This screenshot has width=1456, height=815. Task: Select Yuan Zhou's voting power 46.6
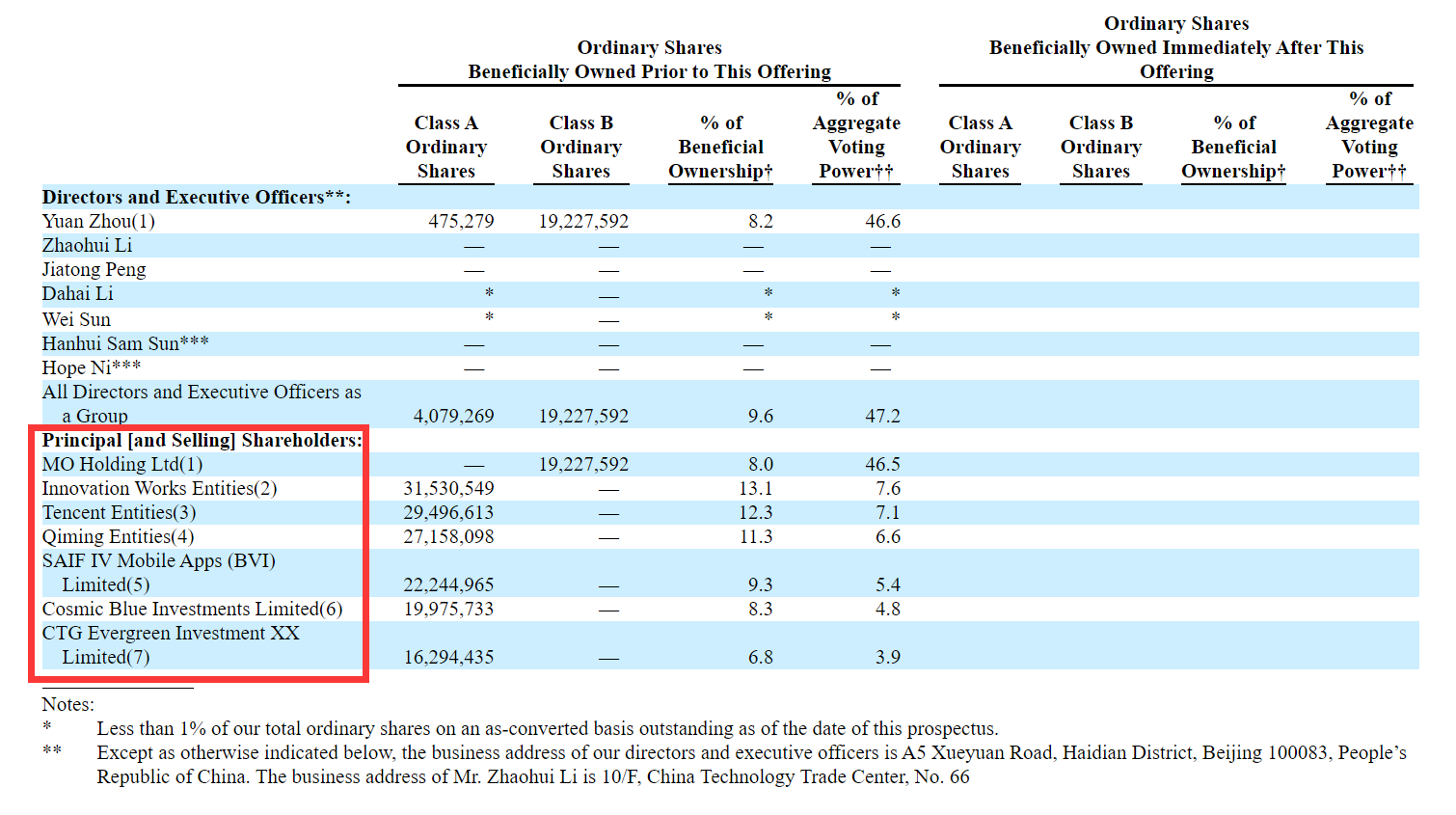click(x=883, y=222)
